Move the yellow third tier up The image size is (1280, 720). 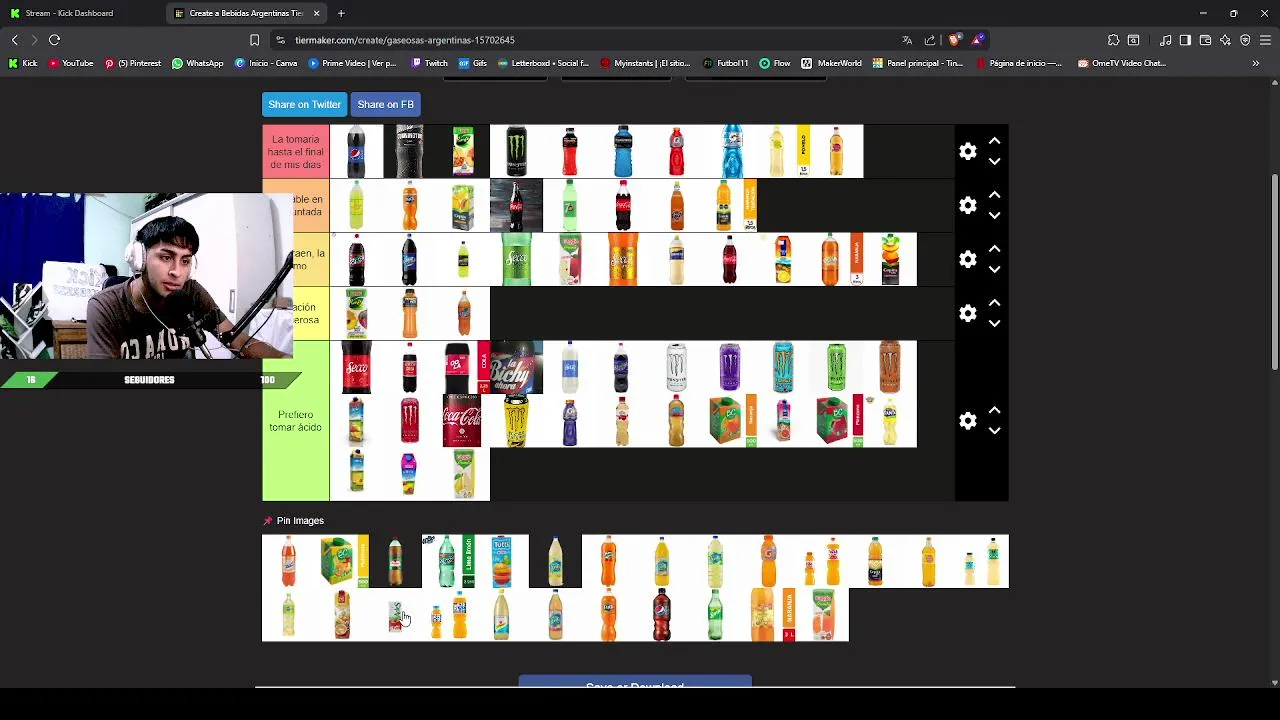pos(994,249)
